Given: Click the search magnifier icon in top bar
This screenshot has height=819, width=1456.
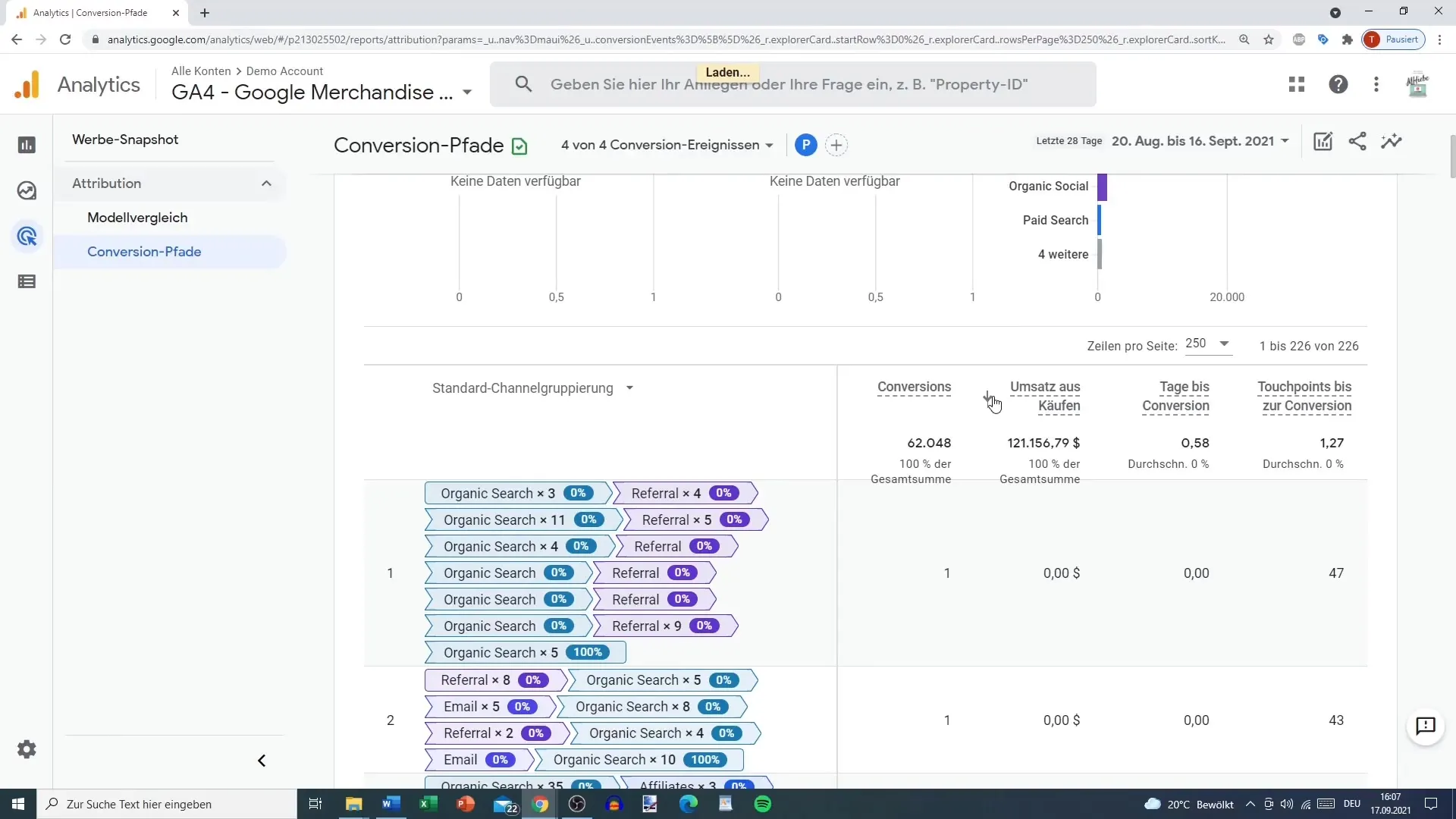Looking at the screenshot, I should [523, 84].
